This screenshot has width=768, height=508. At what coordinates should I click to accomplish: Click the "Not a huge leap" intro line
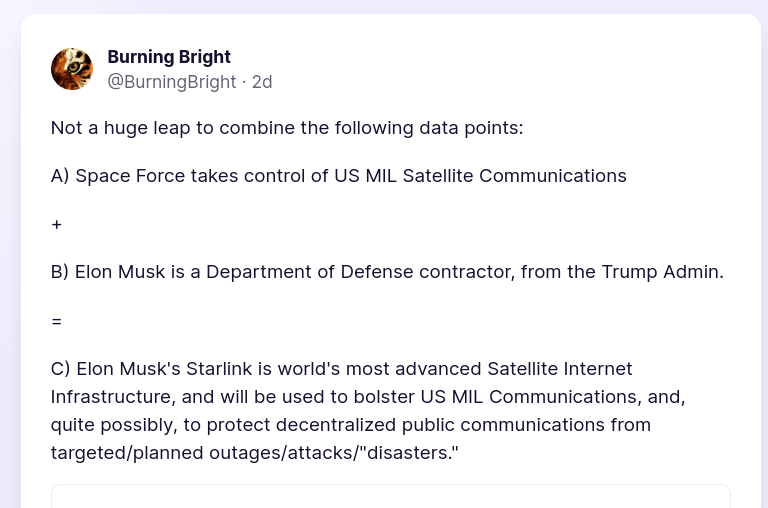tap(287, 128)
